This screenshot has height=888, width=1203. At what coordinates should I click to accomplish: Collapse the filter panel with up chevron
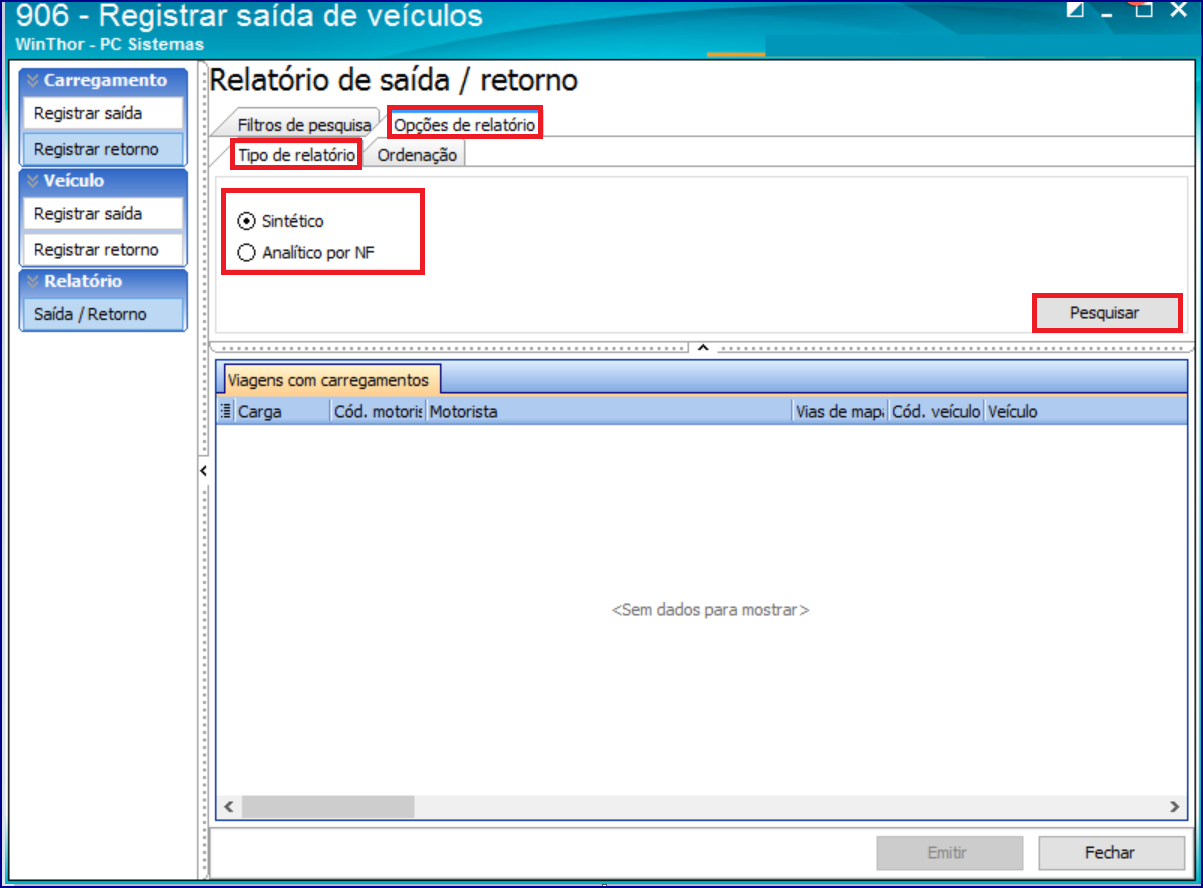[x=702, y=348]
